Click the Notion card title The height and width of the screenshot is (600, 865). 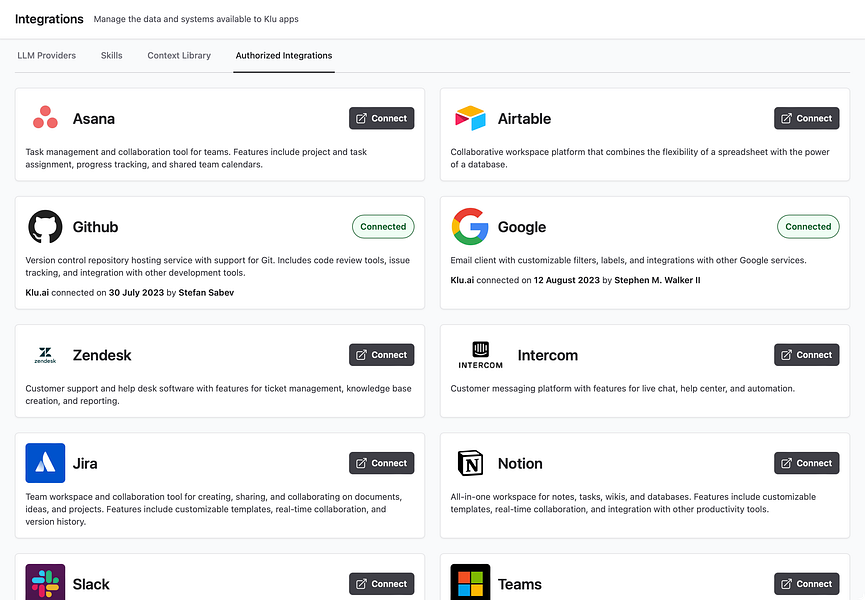520,463
